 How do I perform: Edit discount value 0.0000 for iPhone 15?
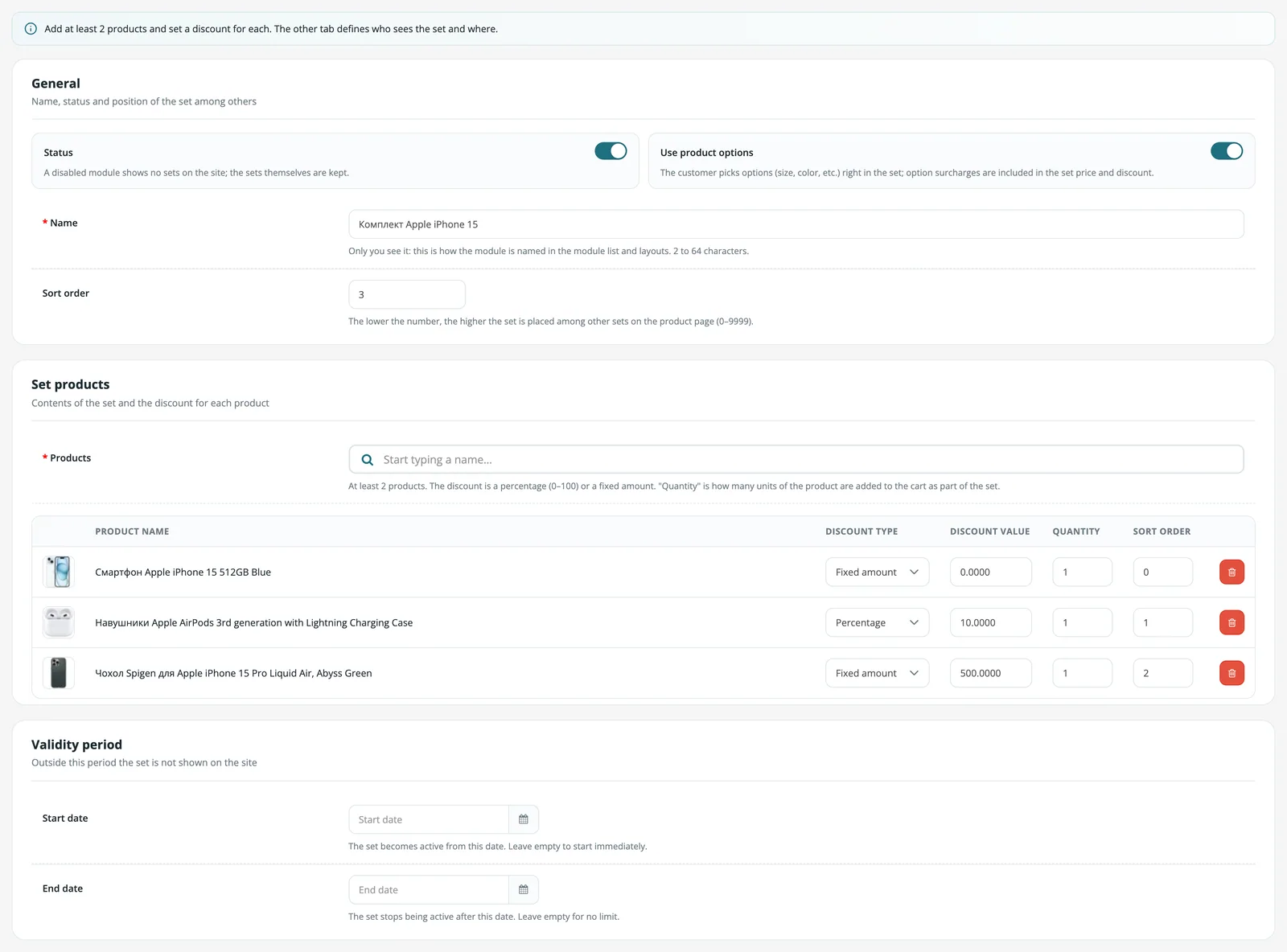(x=991, y=572)
